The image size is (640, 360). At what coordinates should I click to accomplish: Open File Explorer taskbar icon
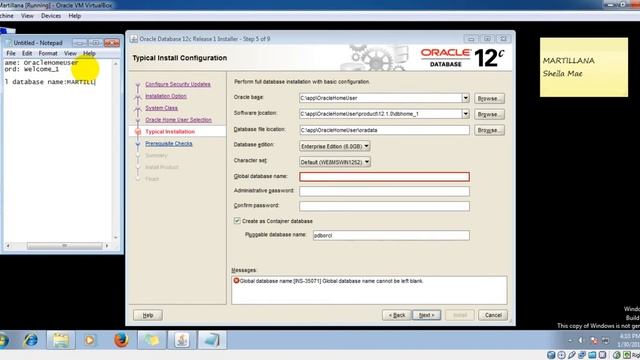(x=61, y=340)
